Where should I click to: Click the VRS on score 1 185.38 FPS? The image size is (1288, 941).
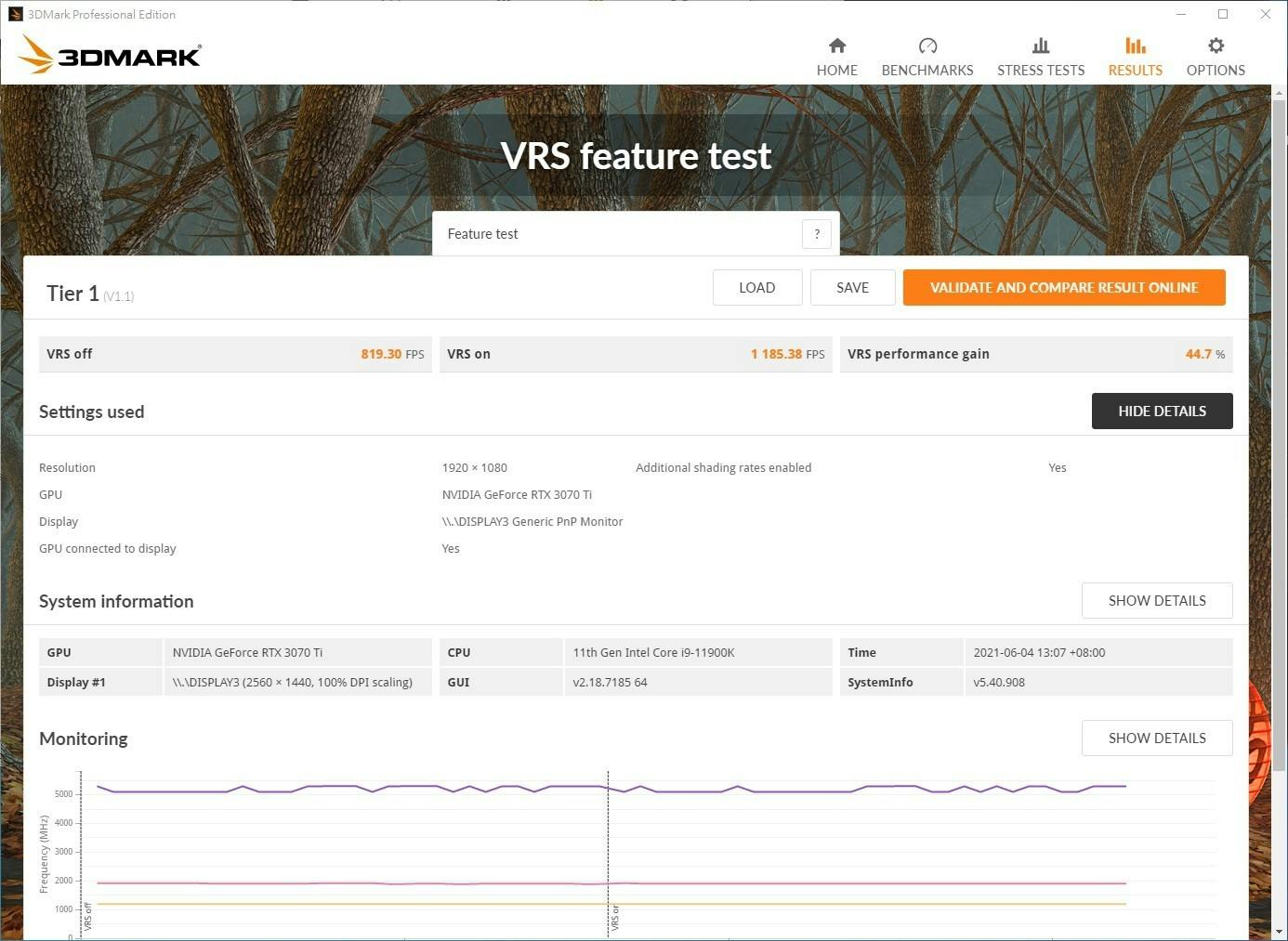click(787, 354)
